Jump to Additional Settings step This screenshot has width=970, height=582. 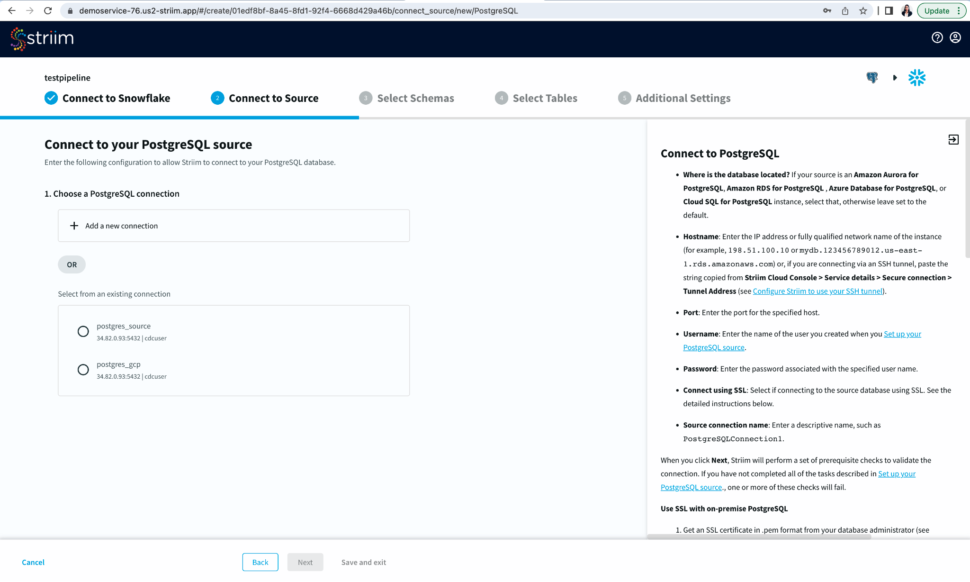tap(674, 98)
